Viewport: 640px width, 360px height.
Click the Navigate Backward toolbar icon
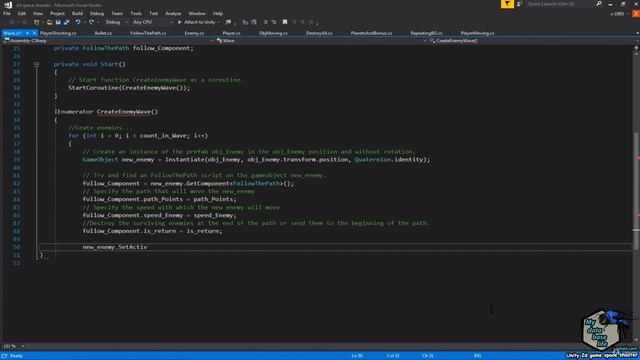(12, 22)
